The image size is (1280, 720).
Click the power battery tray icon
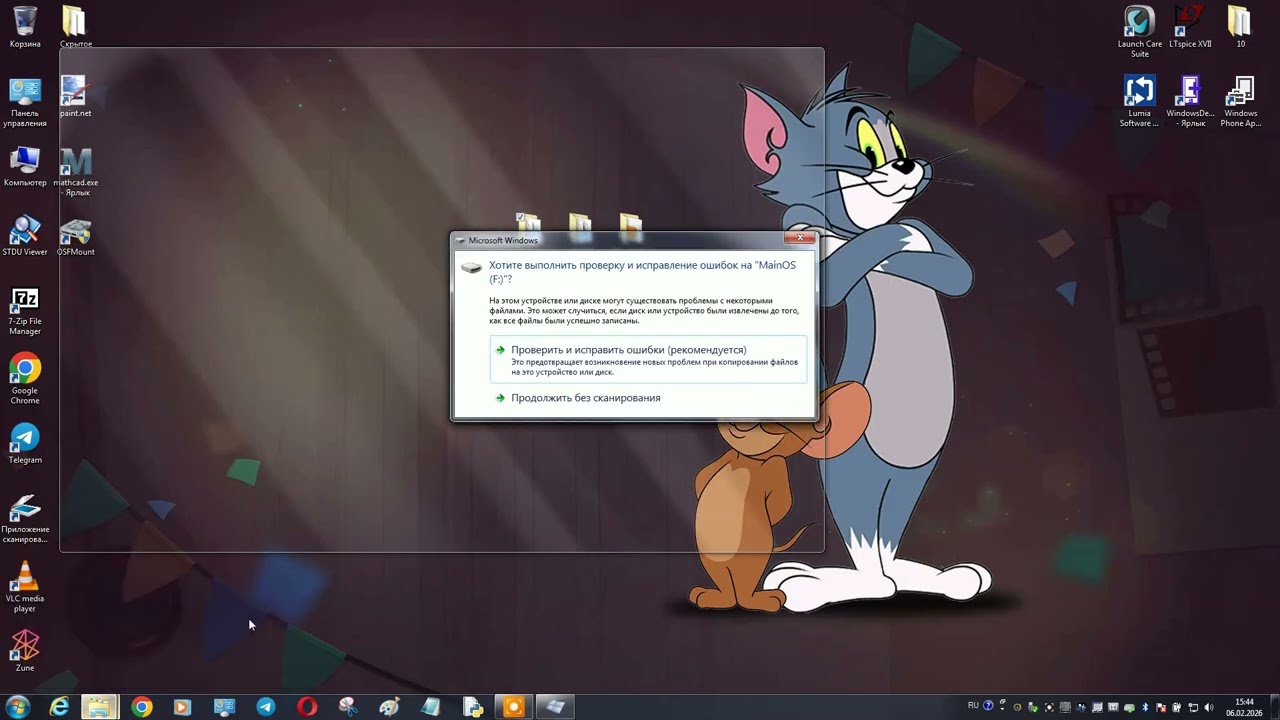pos(1177,707)
